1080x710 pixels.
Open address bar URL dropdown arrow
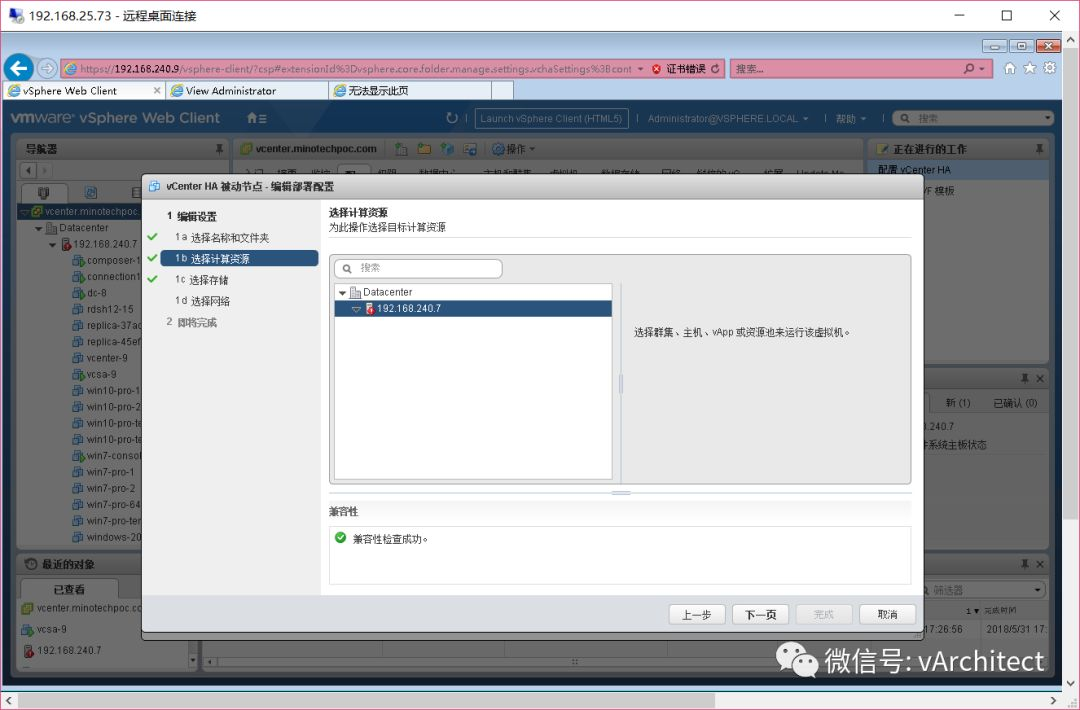tap(641, 69)
